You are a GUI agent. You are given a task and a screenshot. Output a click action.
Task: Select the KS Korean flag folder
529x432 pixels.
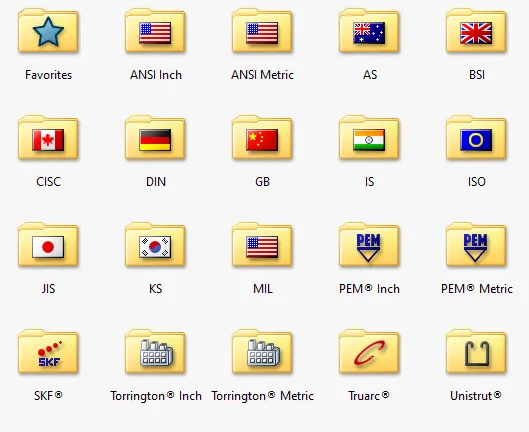(x=155, y=245)
